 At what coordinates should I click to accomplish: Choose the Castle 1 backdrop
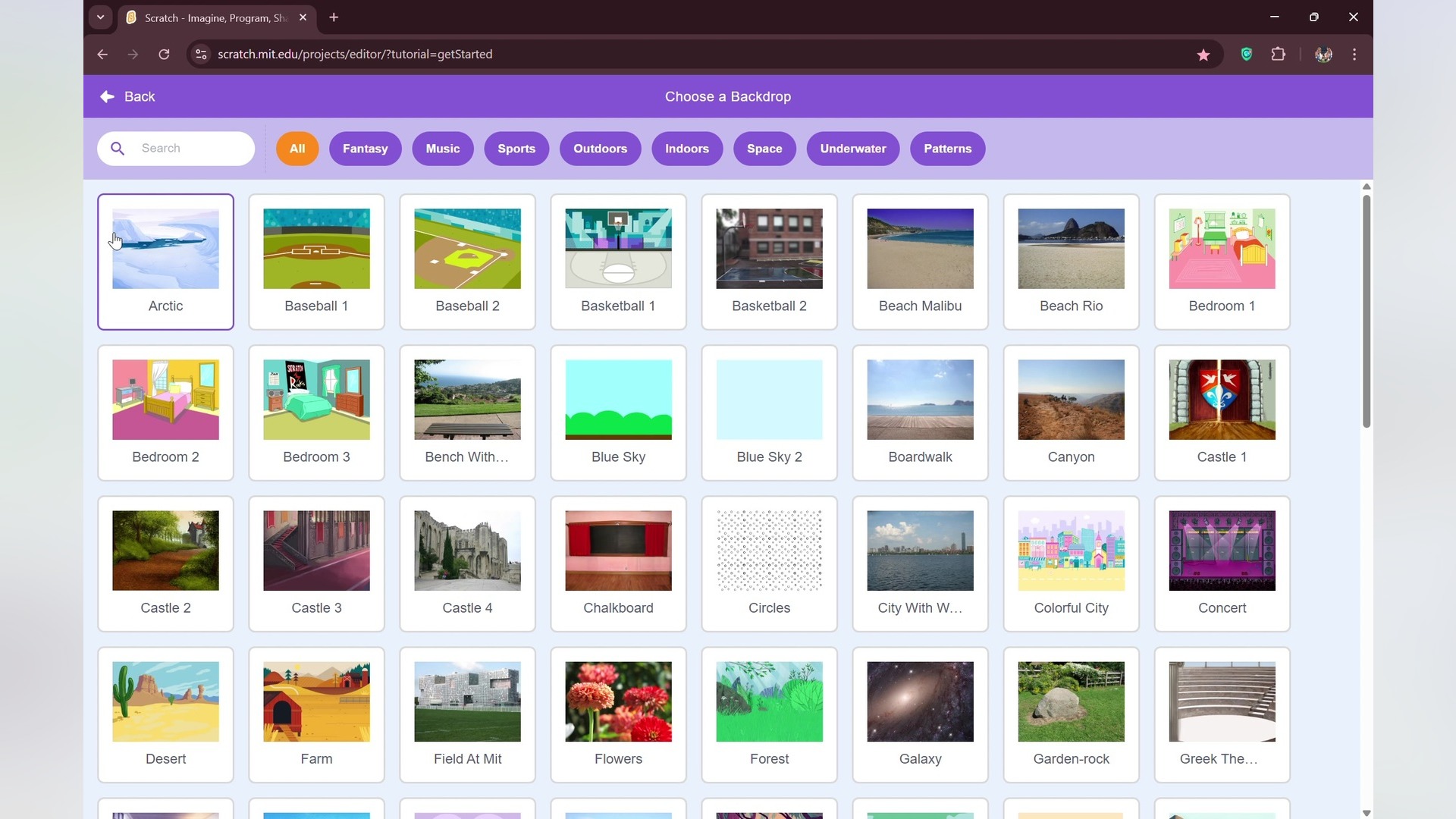point(1222,413)
